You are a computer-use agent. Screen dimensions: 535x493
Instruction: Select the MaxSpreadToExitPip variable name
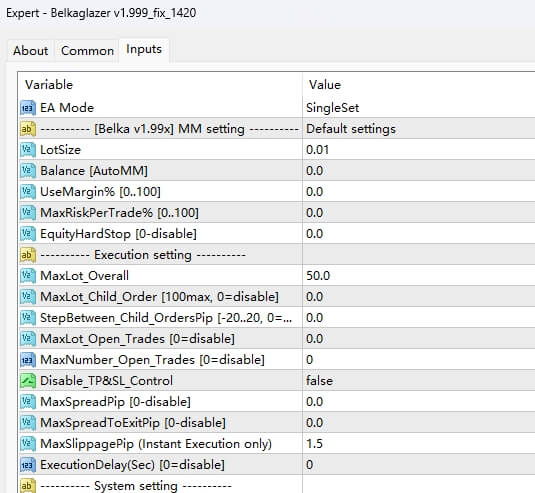pos(133,423)
